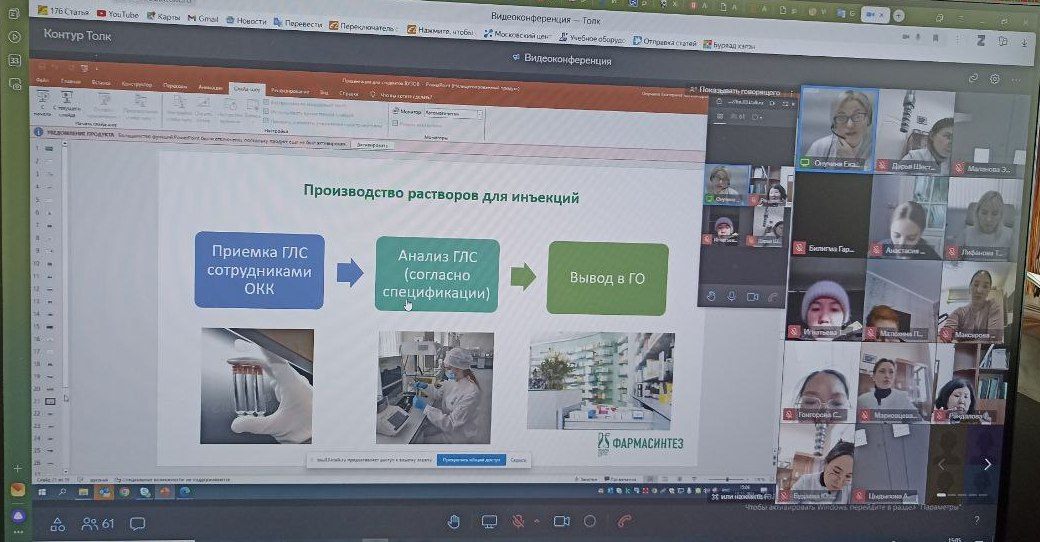Open the conference chat panel
This screenshot has width=1040, height=542.
(x=138, y=523)
